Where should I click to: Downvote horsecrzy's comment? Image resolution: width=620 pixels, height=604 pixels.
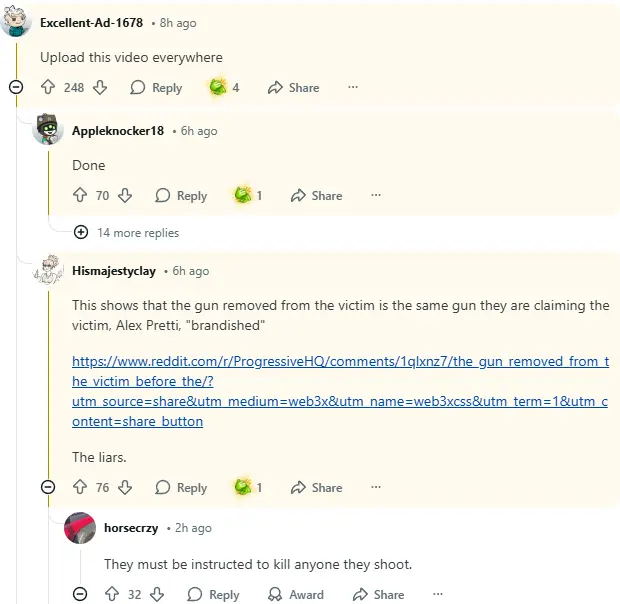(x=156, y=595)
